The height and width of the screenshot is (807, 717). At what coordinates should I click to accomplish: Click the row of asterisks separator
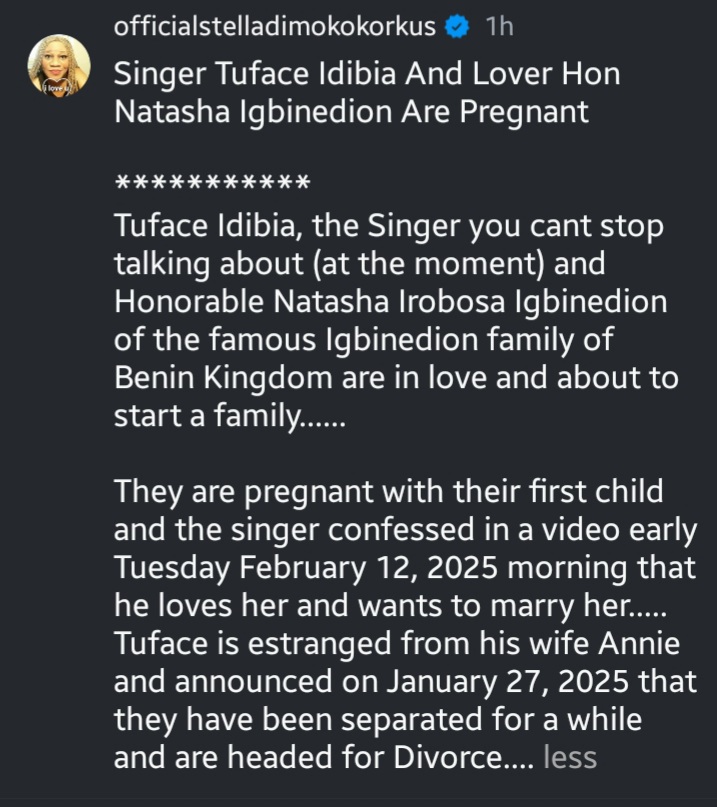(x=212, y=185)
